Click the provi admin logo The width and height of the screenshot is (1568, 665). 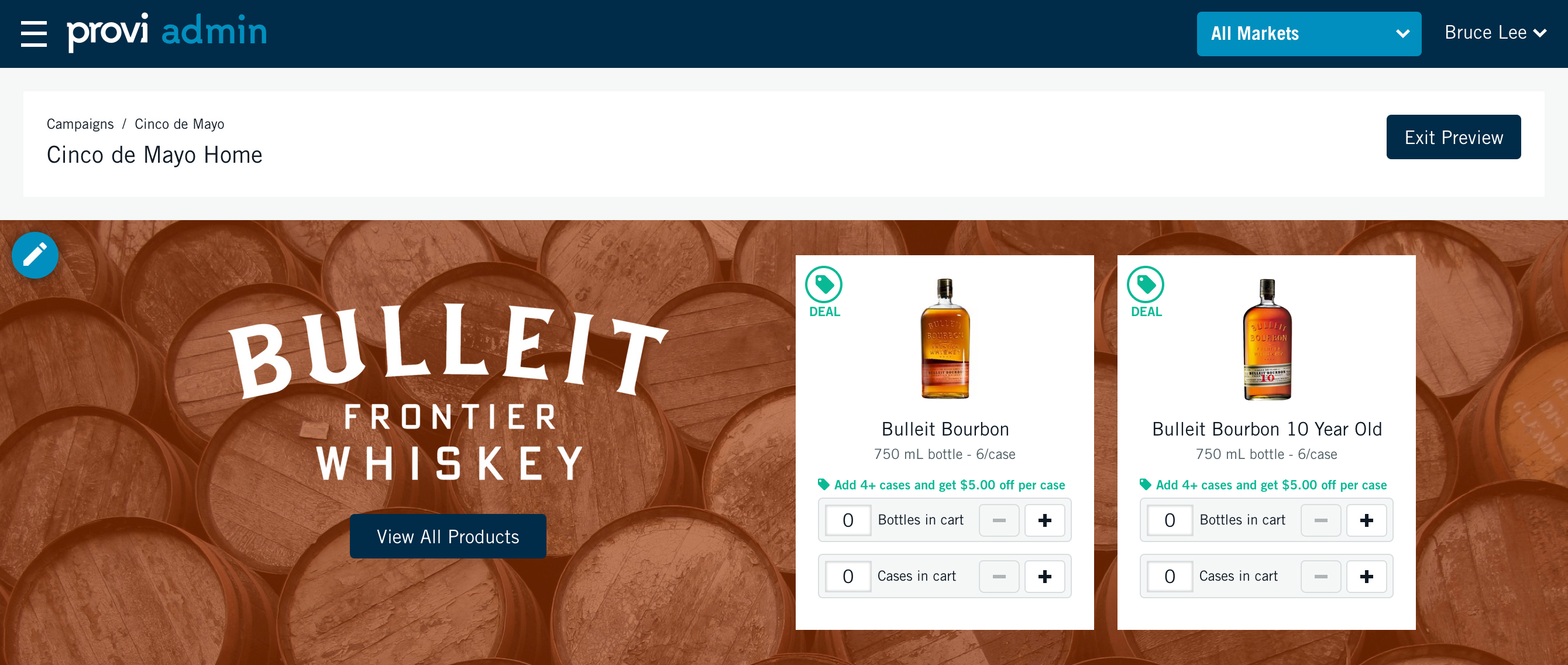point(167,32)
